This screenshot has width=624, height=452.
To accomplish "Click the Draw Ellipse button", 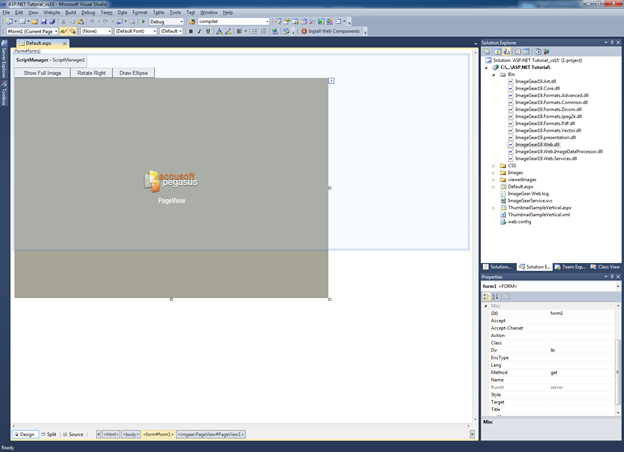I will (x=134, y=73).
